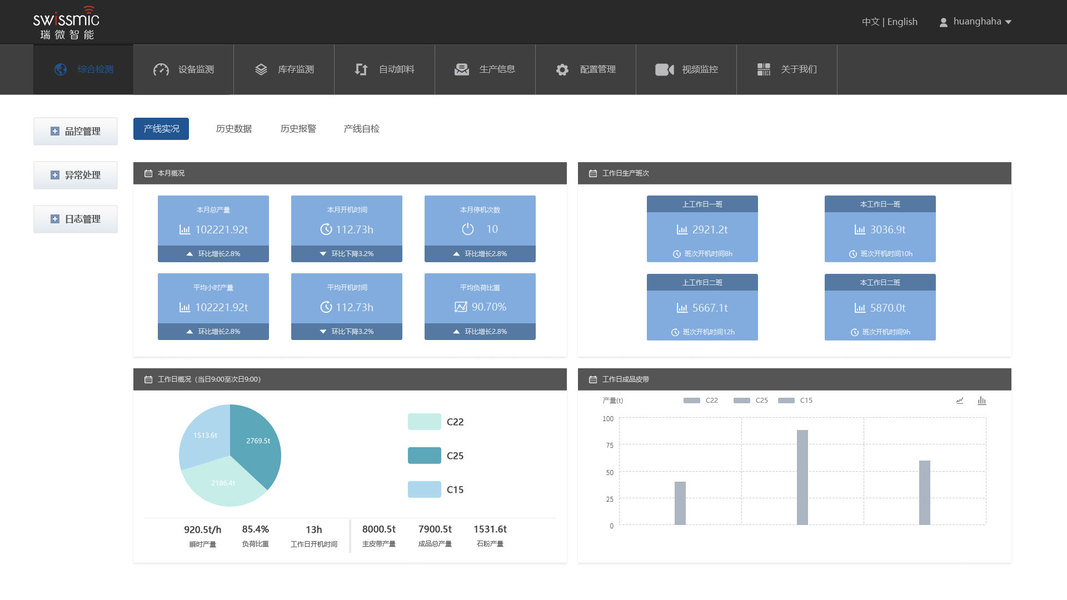
Task: Switch chart to bar view icon
Action: tap(981, 401)
